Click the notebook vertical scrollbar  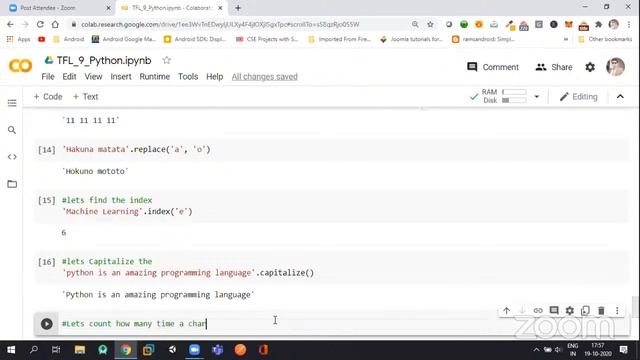coord(635,306)
